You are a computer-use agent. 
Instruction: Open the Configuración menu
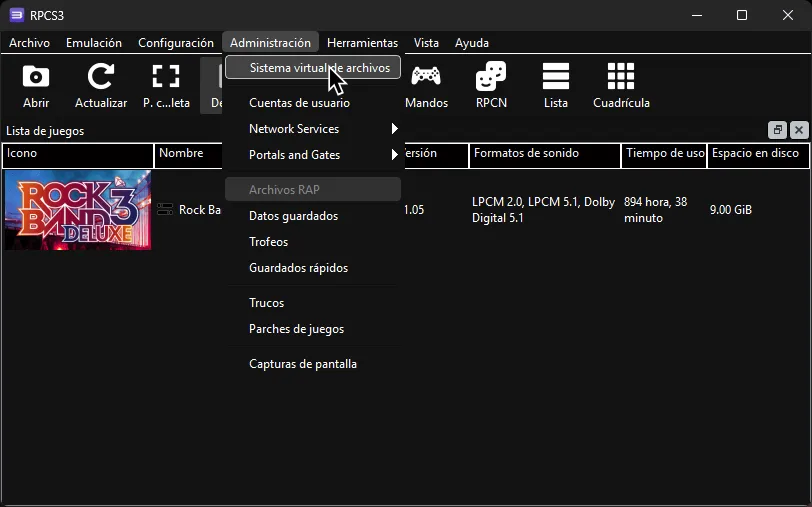pos(176,42)
